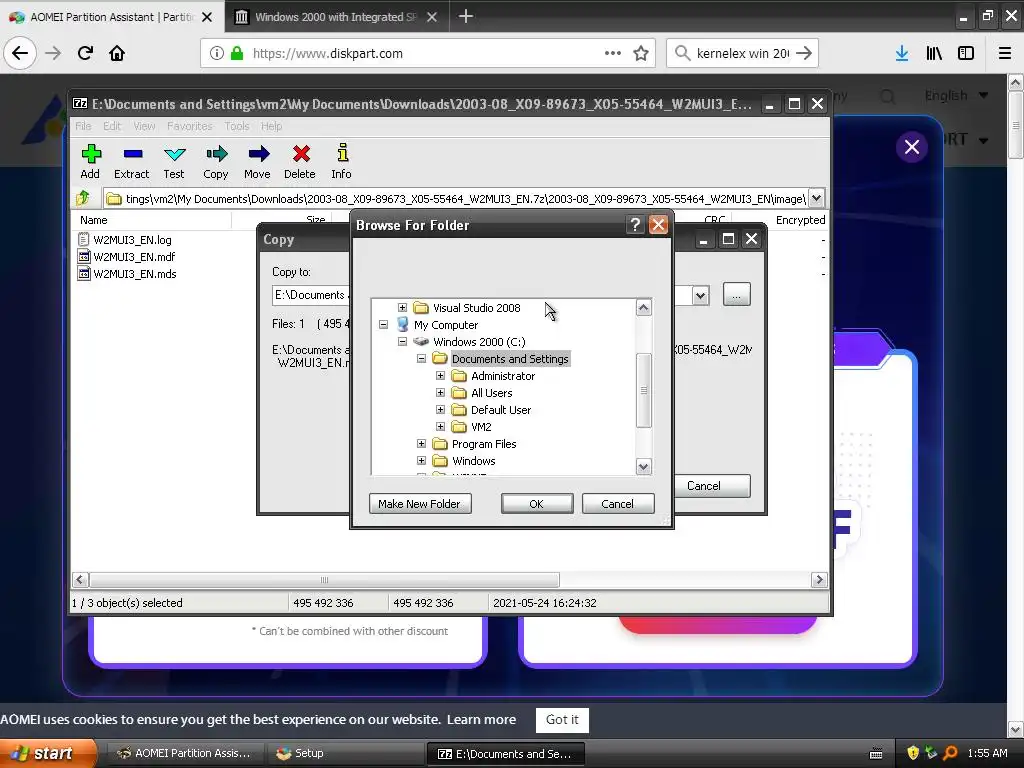Click the browse ellipsis button in the Copy dialog

click(x=737, y=295)
